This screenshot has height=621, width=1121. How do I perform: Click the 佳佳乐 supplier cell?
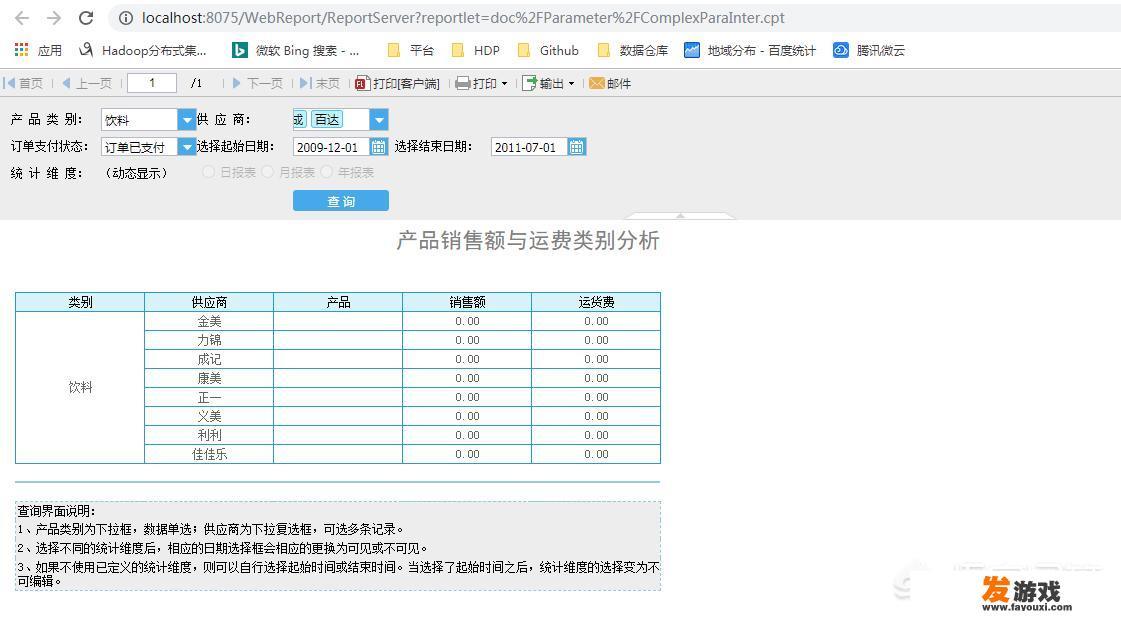[209, 454]
